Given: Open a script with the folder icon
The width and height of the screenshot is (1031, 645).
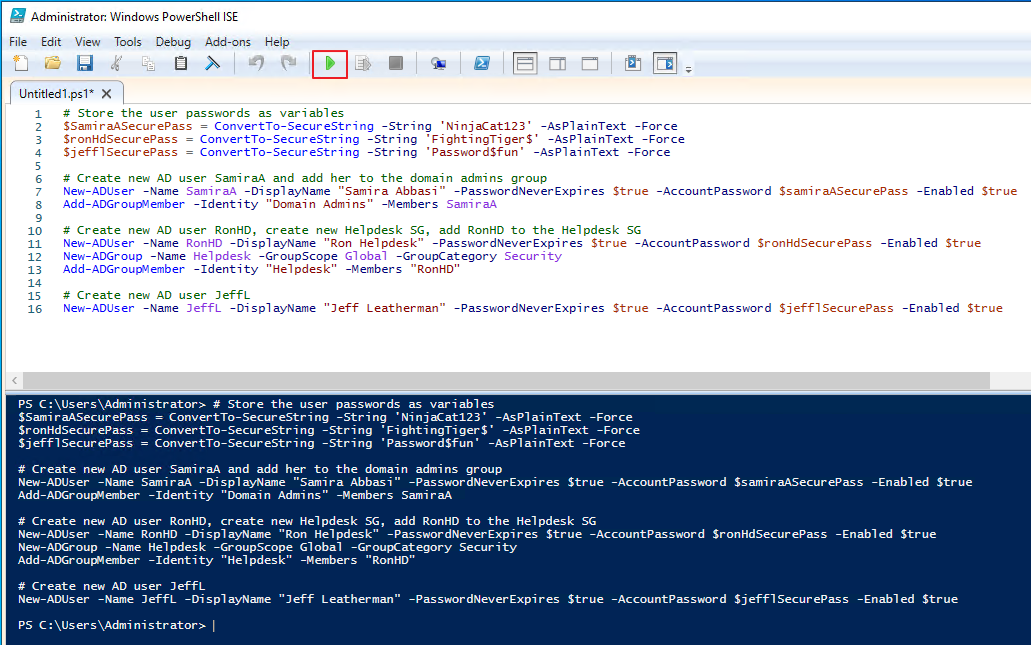Looking at the screenshot, I should (x=53, y=63).
